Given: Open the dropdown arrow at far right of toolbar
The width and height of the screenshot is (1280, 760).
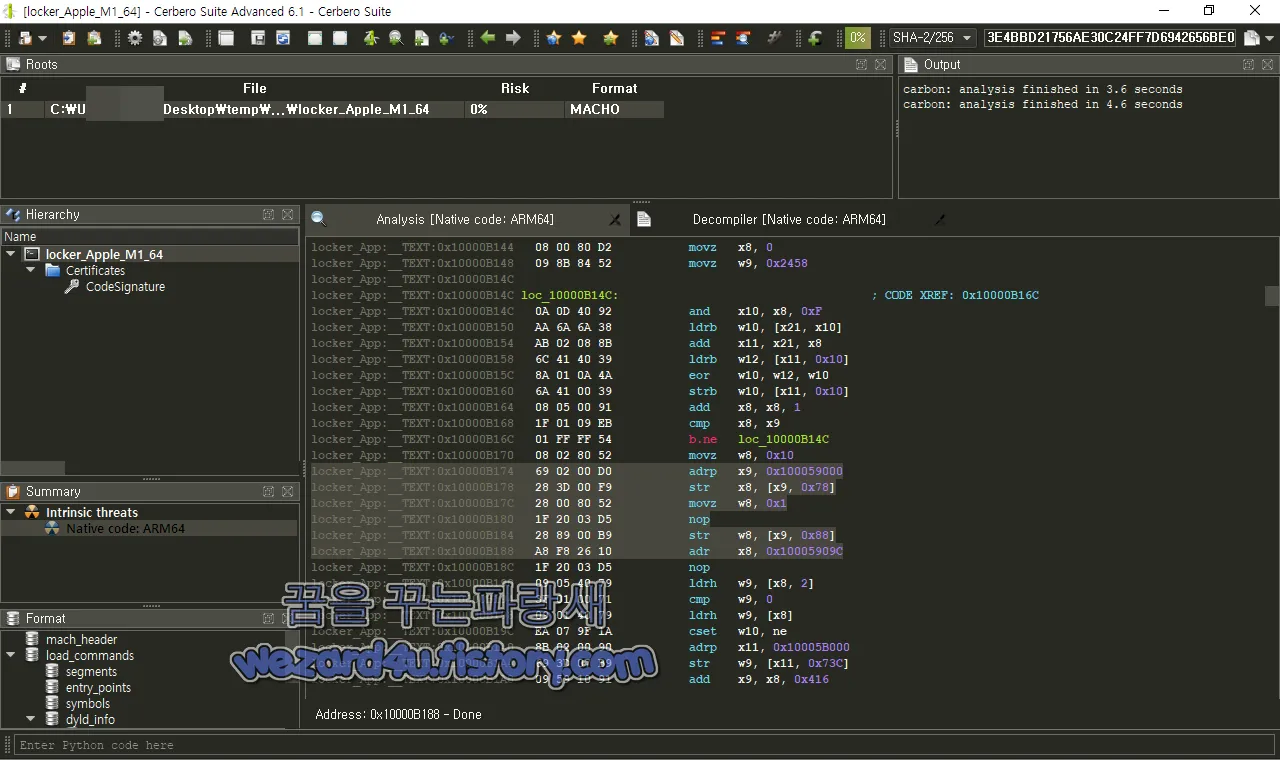Looking at the screenshot, I should [1269, 38].
